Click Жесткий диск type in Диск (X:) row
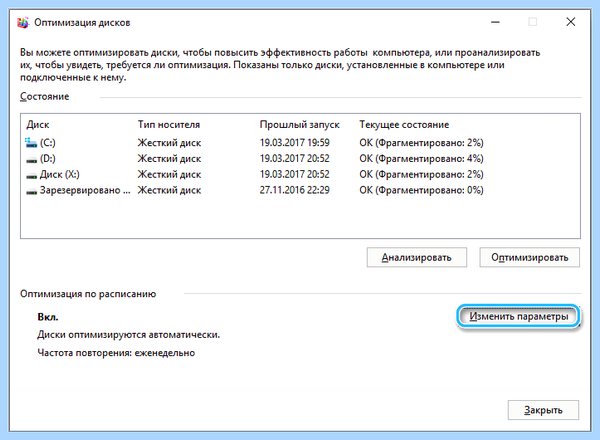 [x=169, y=174]
